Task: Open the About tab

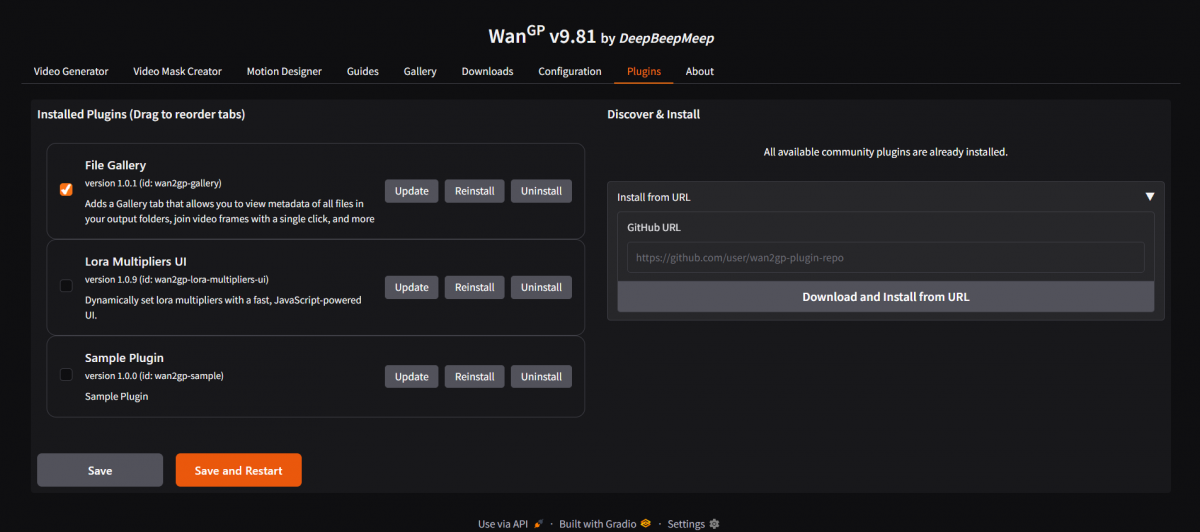Action: coord(700,71)
